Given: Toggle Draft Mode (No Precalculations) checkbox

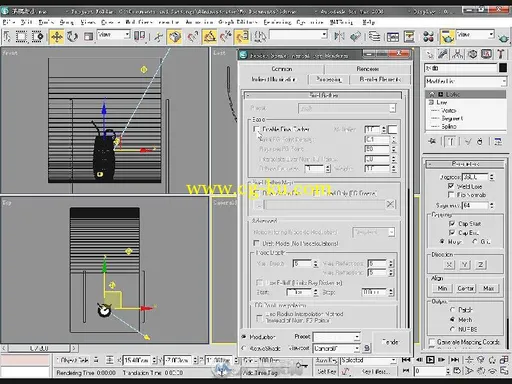Looking at the screenshot, I should coord(256,243).
